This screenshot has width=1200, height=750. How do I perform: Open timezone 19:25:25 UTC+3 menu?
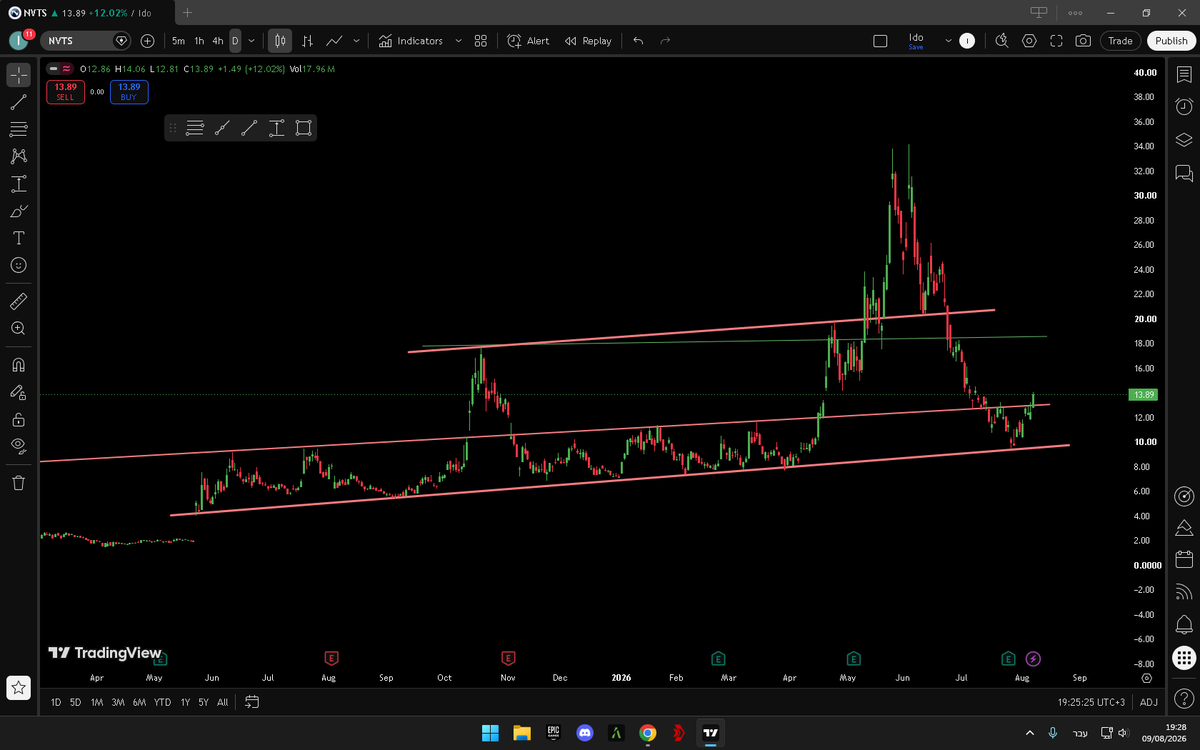(x=1093, y=702)
